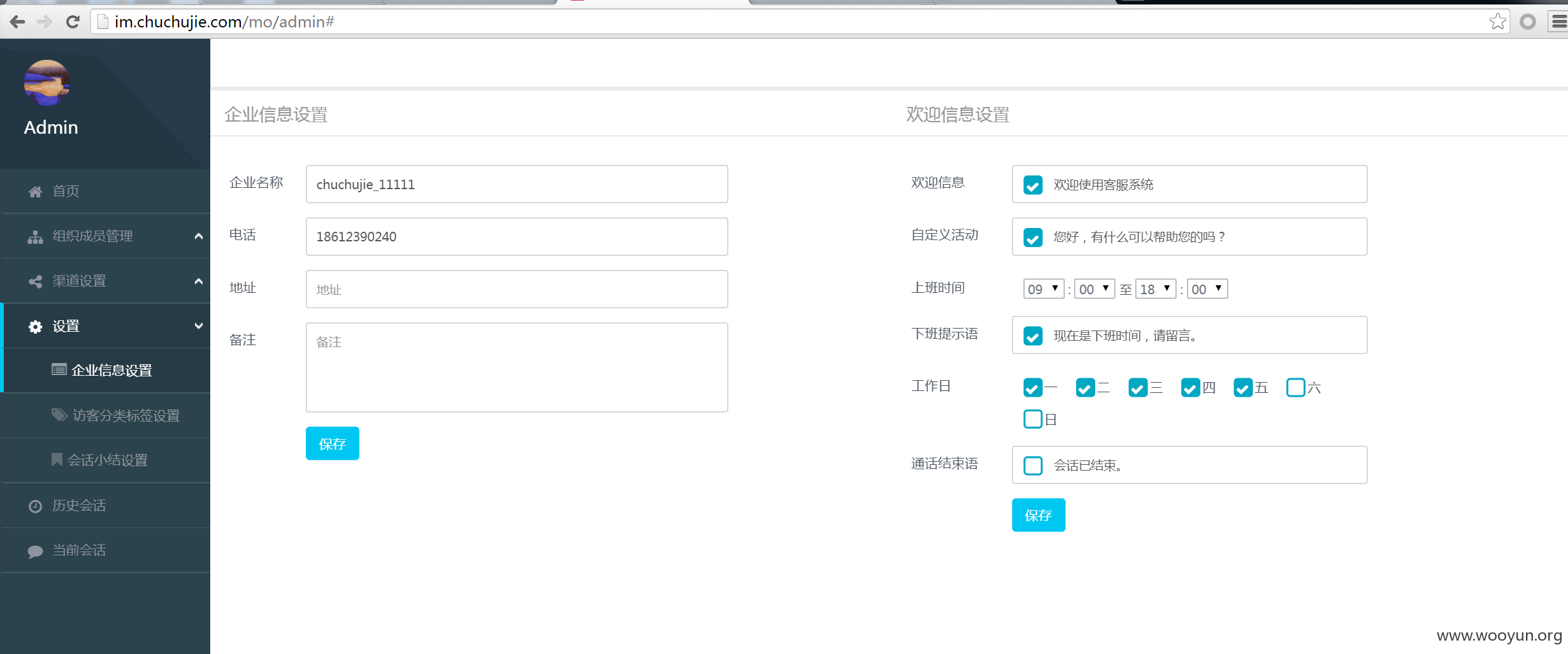Open the 当前会话 menu item

[x=105, y=550]
